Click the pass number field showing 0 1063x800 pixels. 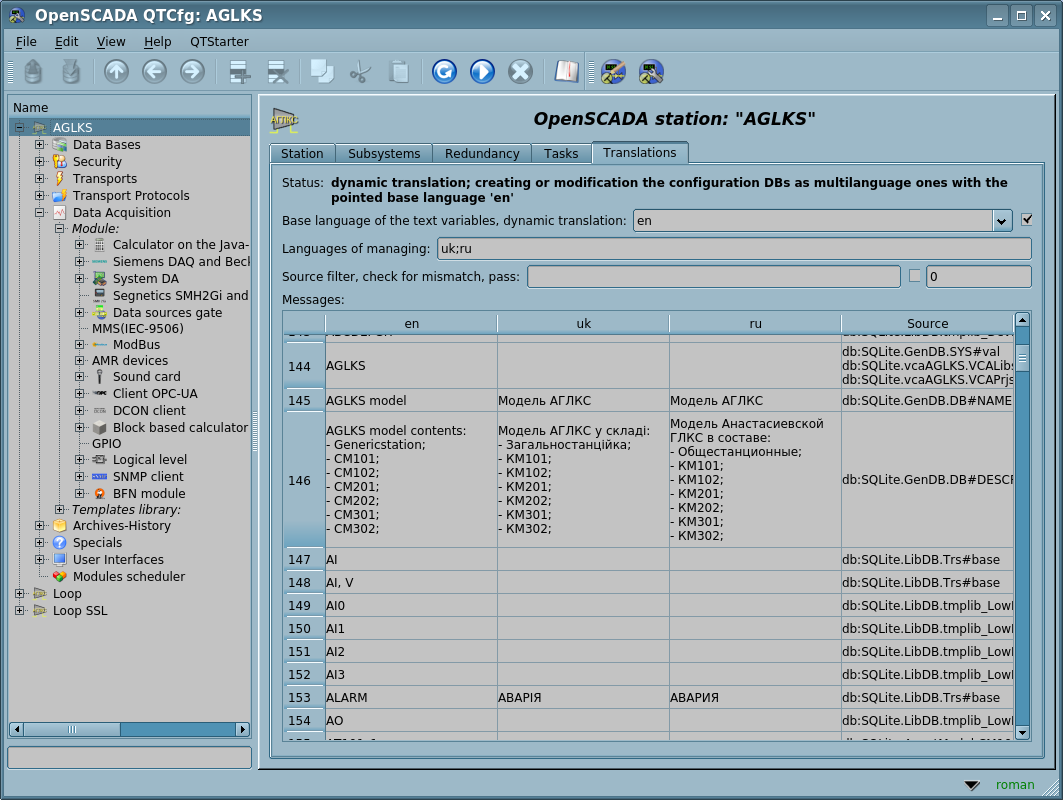tap(979, 277)
